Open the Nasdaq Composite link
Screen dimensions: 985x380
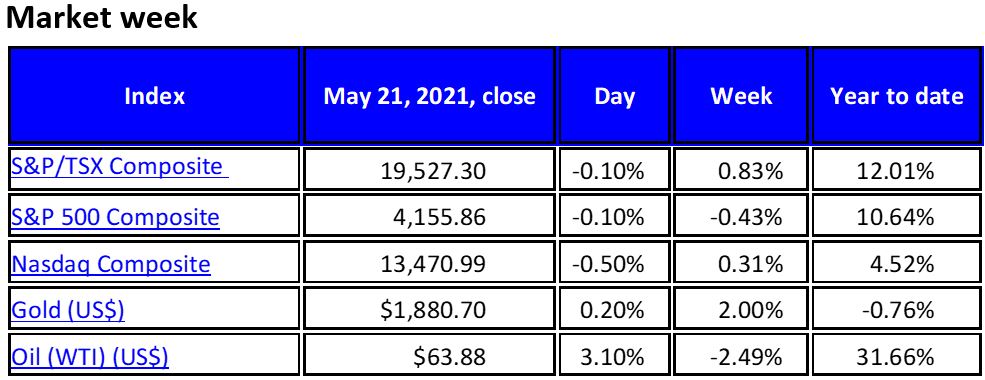pos(111,264)
